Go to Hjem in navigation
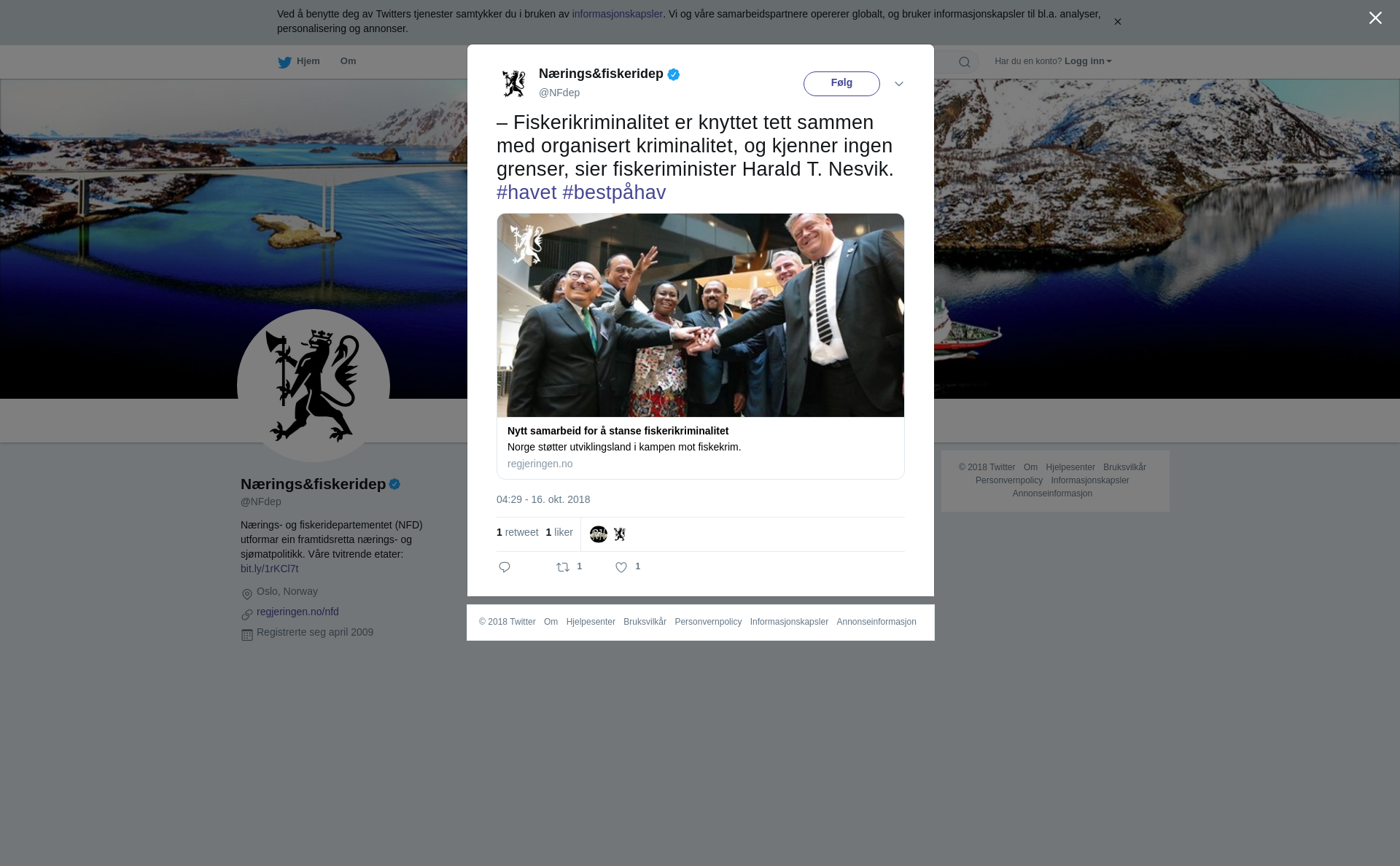This screenshot has width=1400, height=866. pos(308,61)
